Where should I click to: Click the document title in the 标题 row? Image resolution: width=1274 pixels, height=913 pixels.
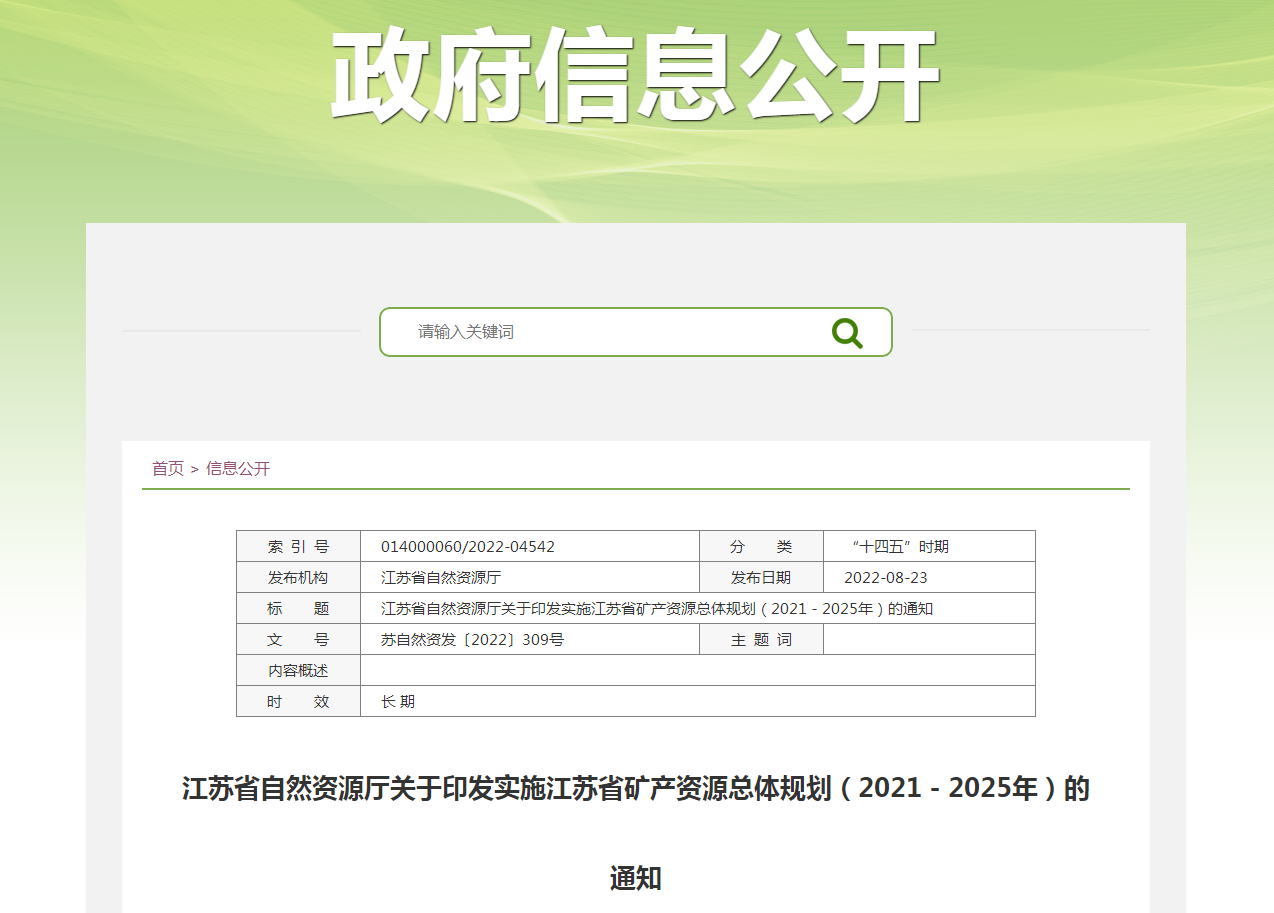(657, 609)
